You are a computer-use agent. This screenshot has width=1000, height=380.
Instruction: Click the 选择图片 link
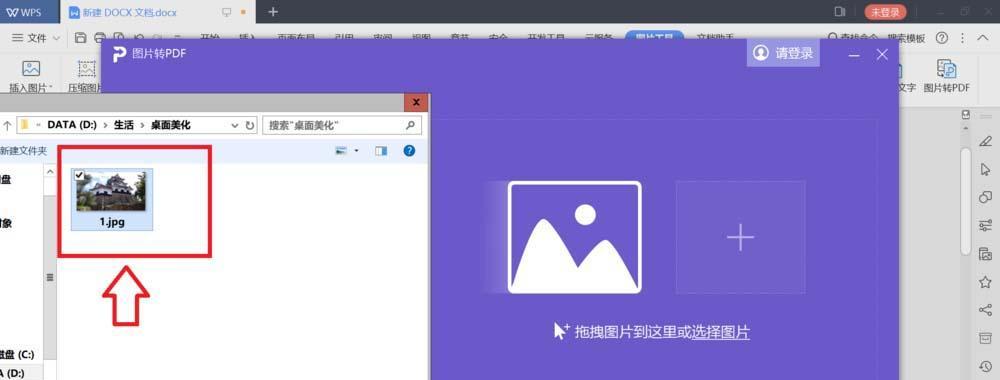(721, 332)
